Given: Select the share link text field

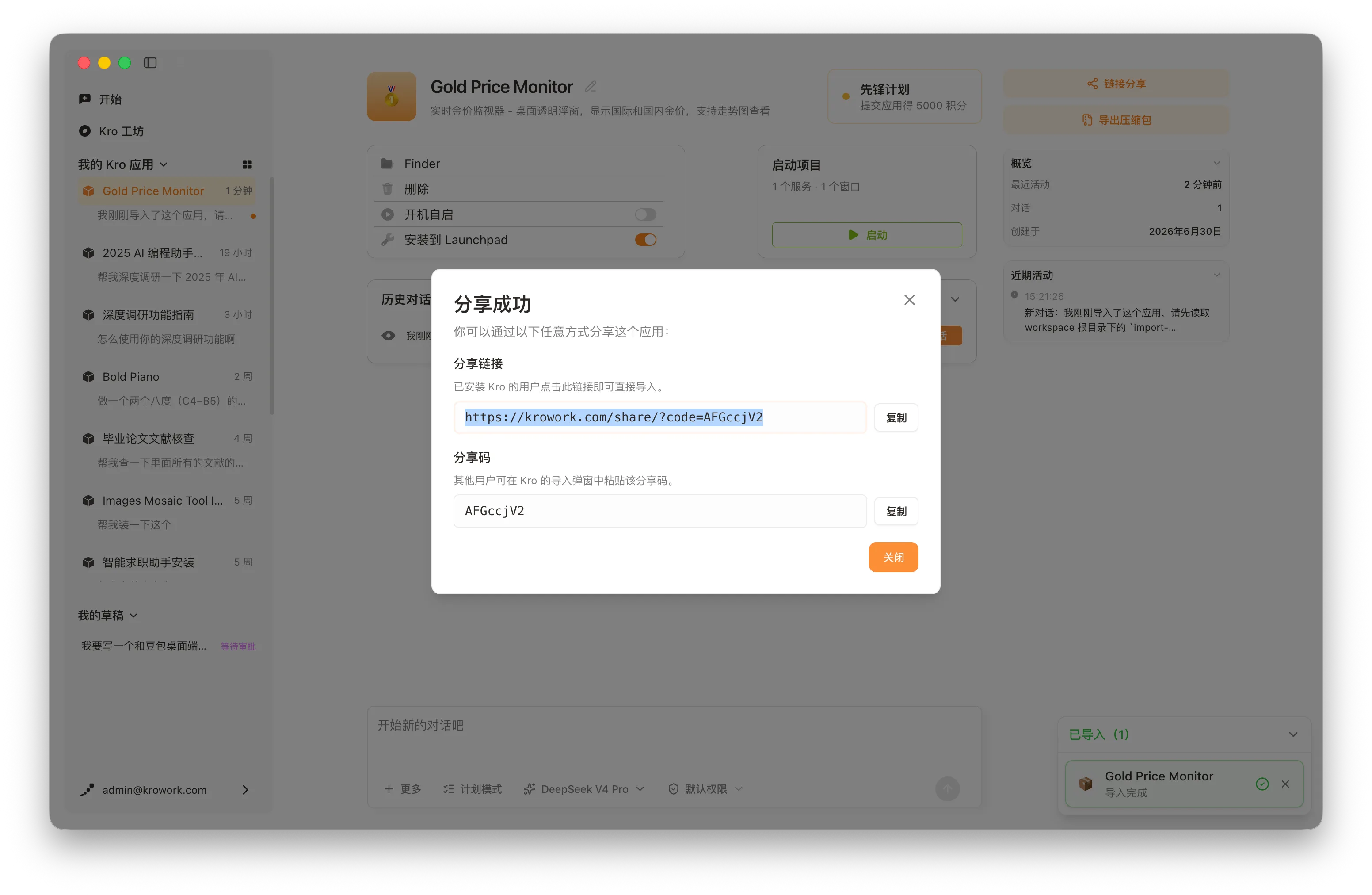Looking at the screenshot, I should [659, 417].
